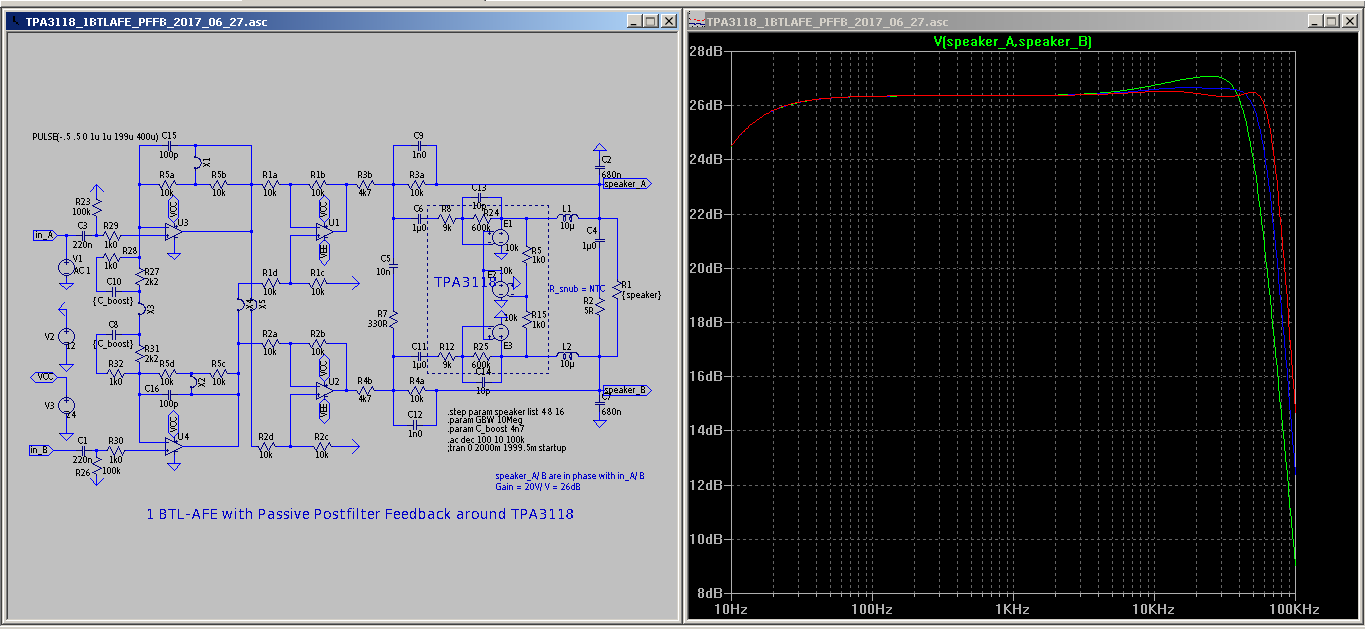Click the U3 op-amp symbol
1365x629 pixels.
(172, 232)
